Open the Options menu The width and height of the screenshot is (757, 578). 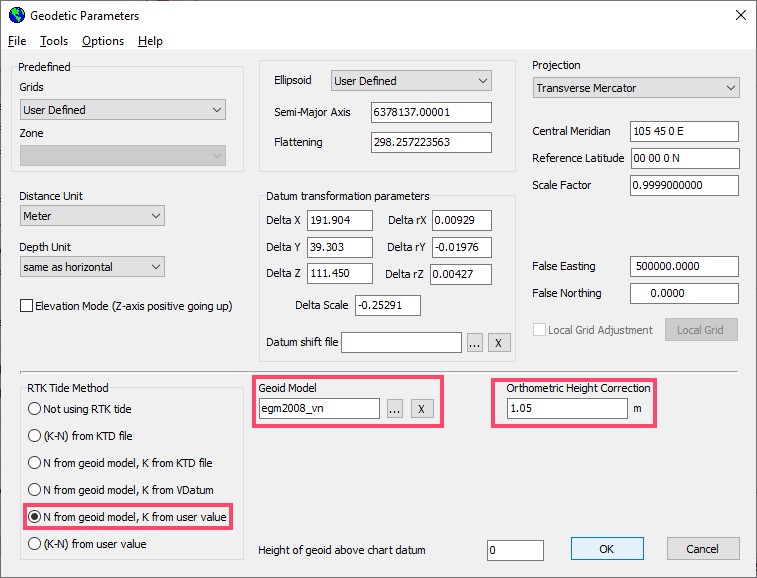click(x=103, y=41)
